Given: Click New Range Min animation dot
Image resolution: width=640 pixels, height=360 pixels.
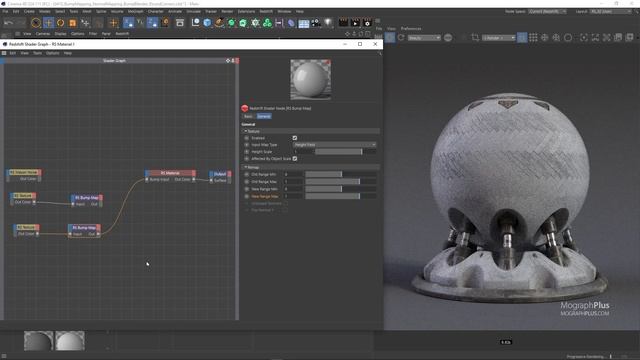Looking at the screenshot, I should click(247, 189).
